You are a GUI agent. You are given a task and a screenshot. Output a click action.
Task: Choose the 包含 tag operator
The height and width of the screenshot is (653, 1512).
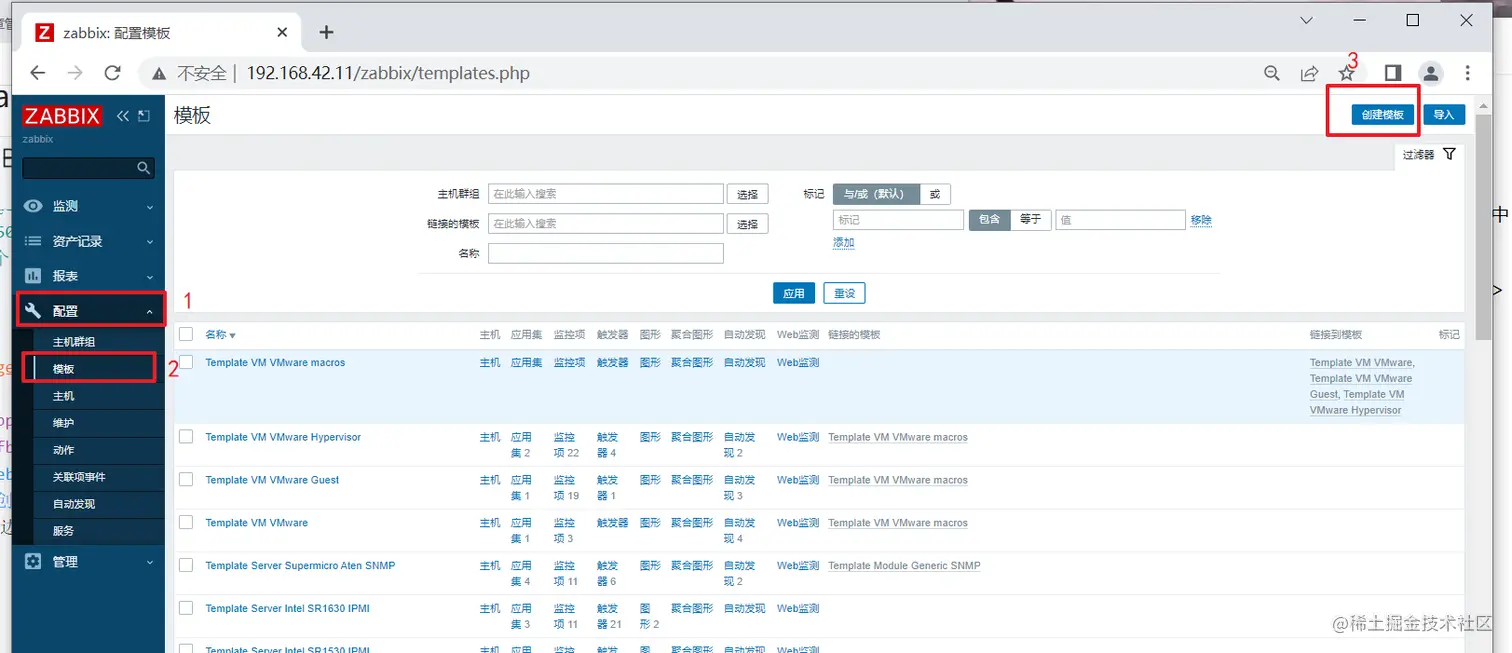(989, 220)
